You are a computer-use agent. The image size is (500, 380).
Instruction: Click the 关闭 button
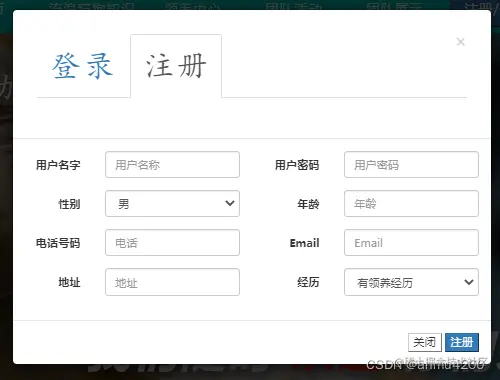point(425,342)
